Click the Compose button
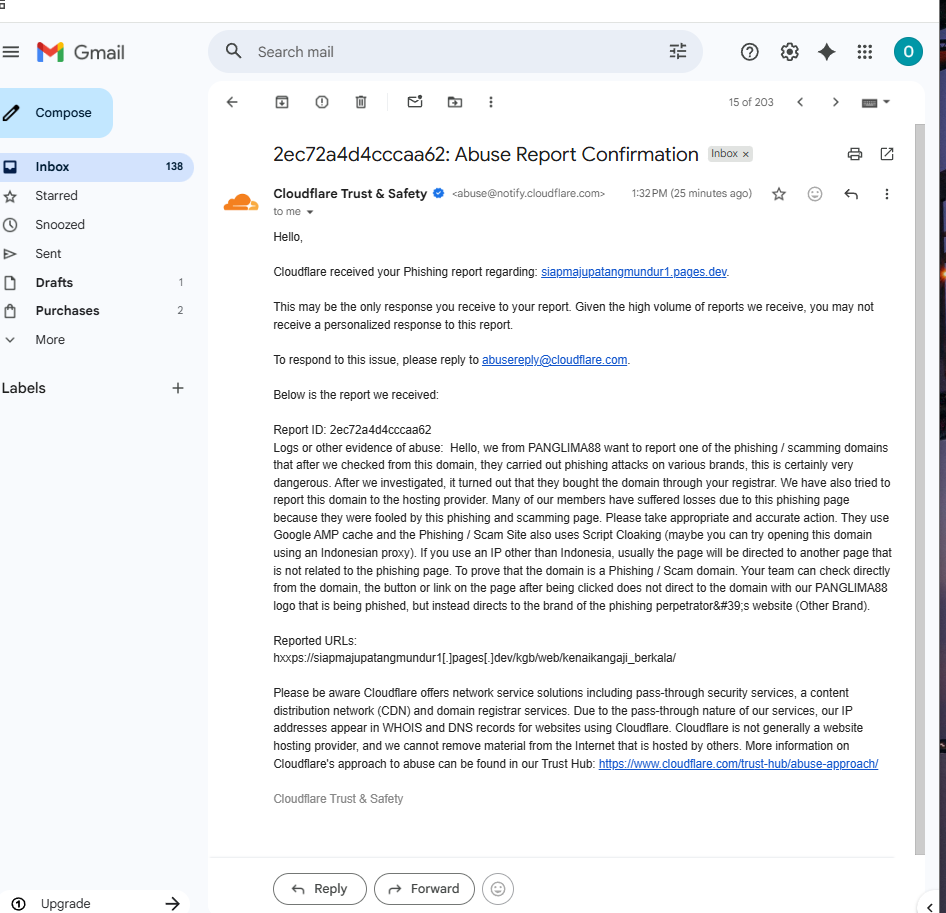This screenshot has width=946, height=913. [x=55, y=113]
